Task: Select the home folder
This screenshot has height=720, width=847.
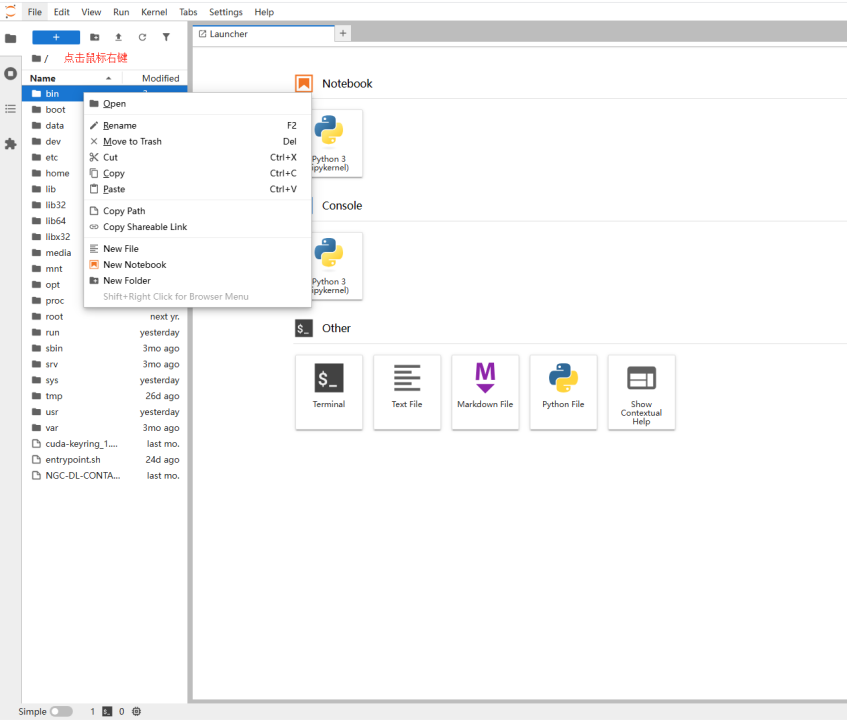Action: pyautogui.click(x=53, y=173)
